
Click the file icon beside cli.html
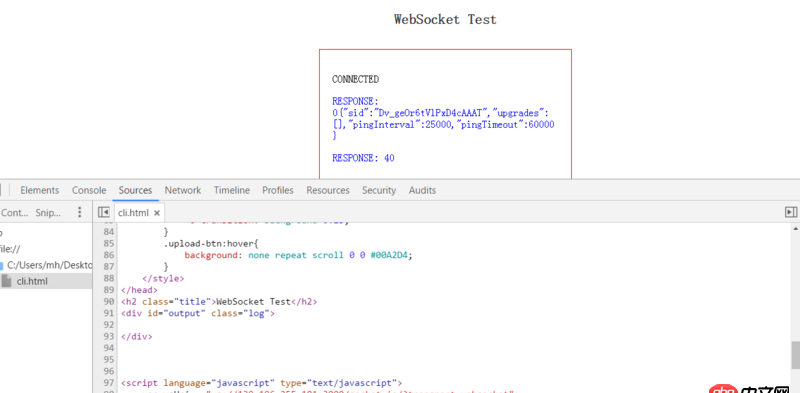click(7, 281)
